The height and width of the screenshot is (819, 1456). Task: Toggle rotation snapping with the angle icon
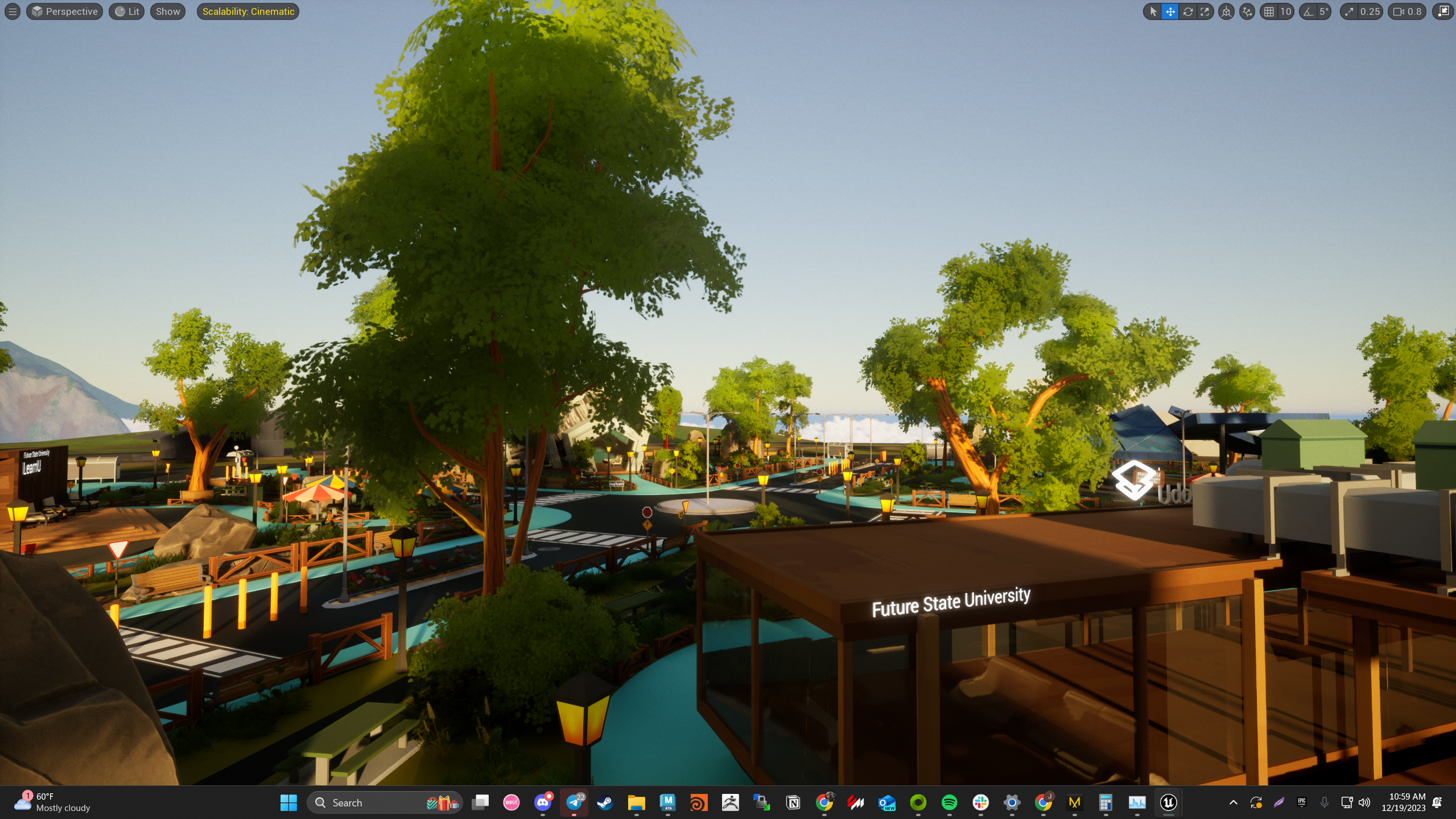point(1307,11)
